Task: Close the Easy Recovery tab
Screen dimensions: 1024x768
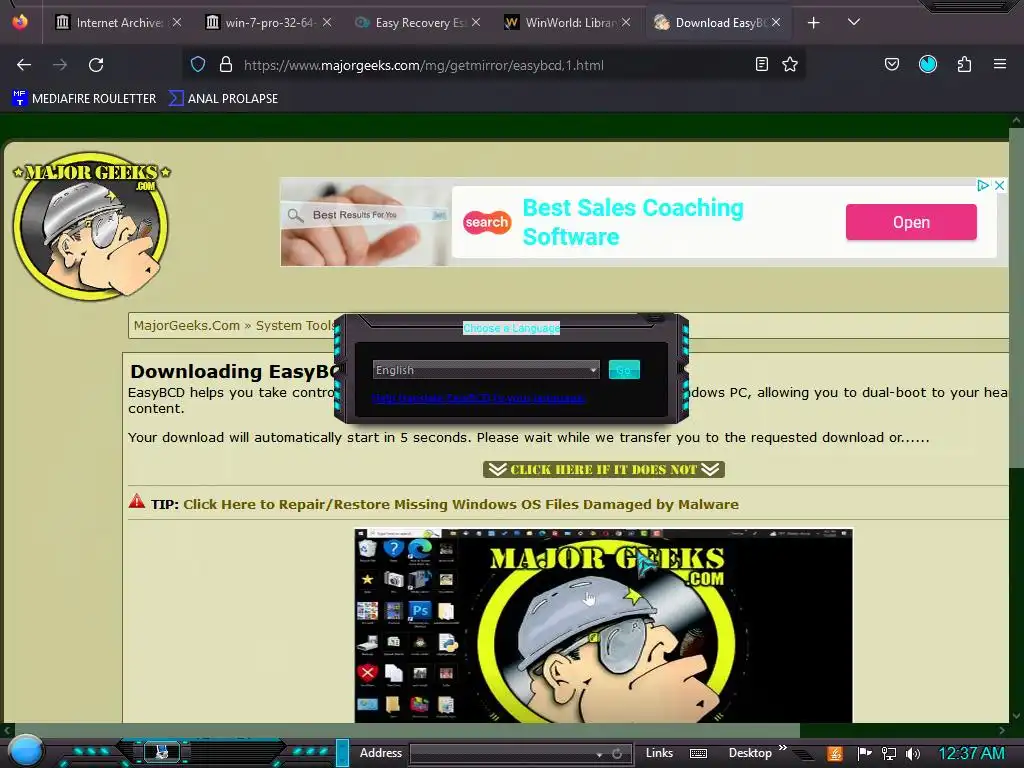Action: click(476, 22)
